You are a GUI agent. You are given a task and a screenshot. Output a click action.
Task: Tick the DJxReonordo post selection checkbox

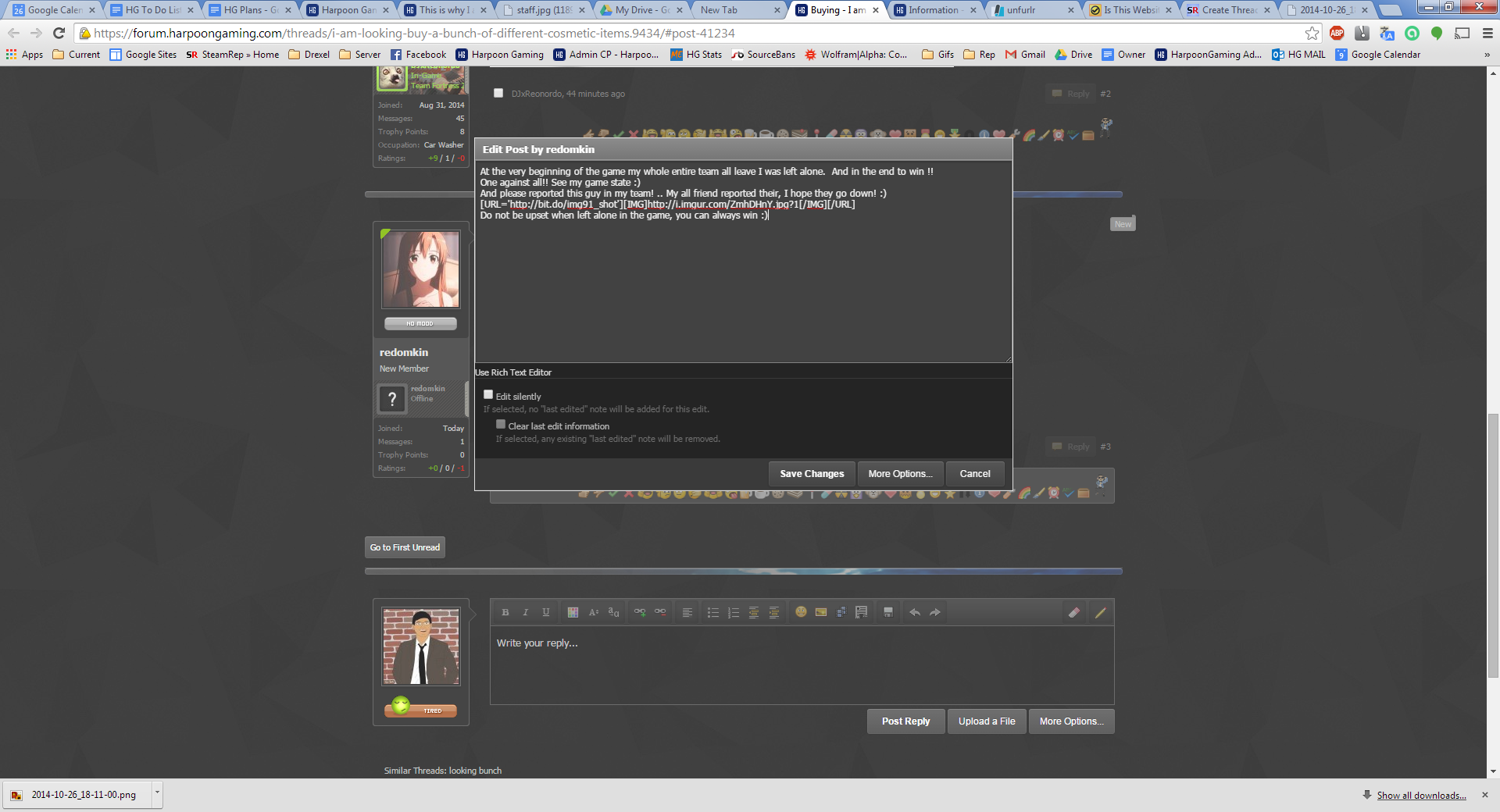498,93
